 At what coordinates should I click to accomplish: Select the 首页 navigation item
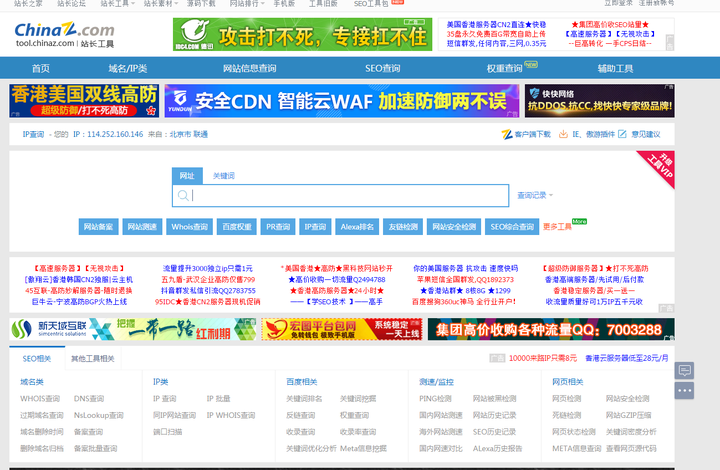(x=40, y=68)
